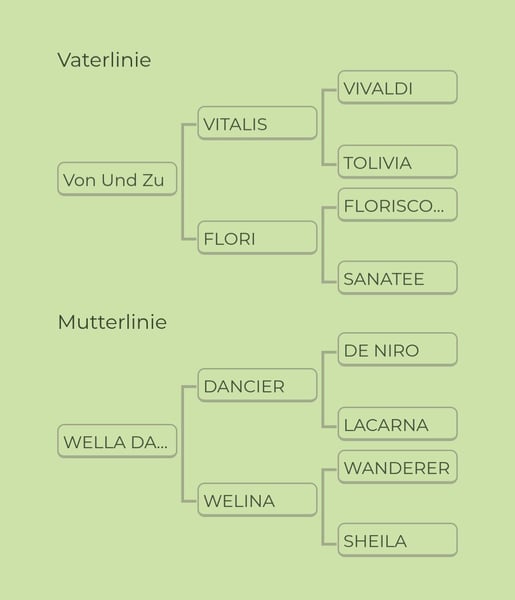Click the connector between DANCIER and WELINA

point(183,444)
